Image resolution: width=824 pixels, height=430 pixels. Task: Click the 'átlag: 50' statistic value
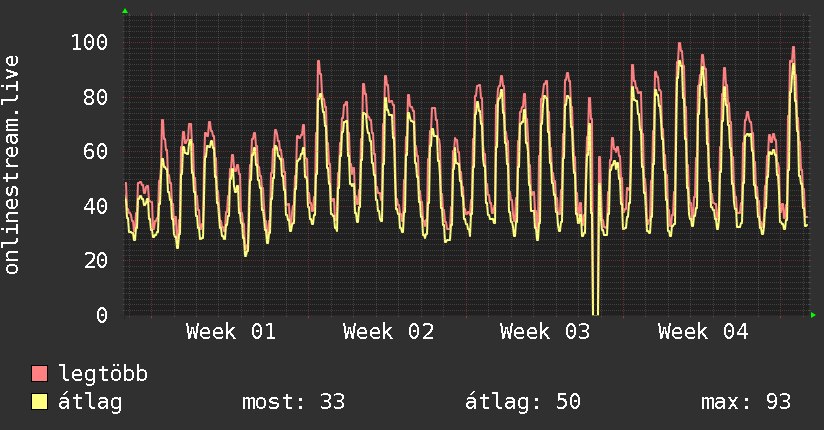(x=522, y=402)
